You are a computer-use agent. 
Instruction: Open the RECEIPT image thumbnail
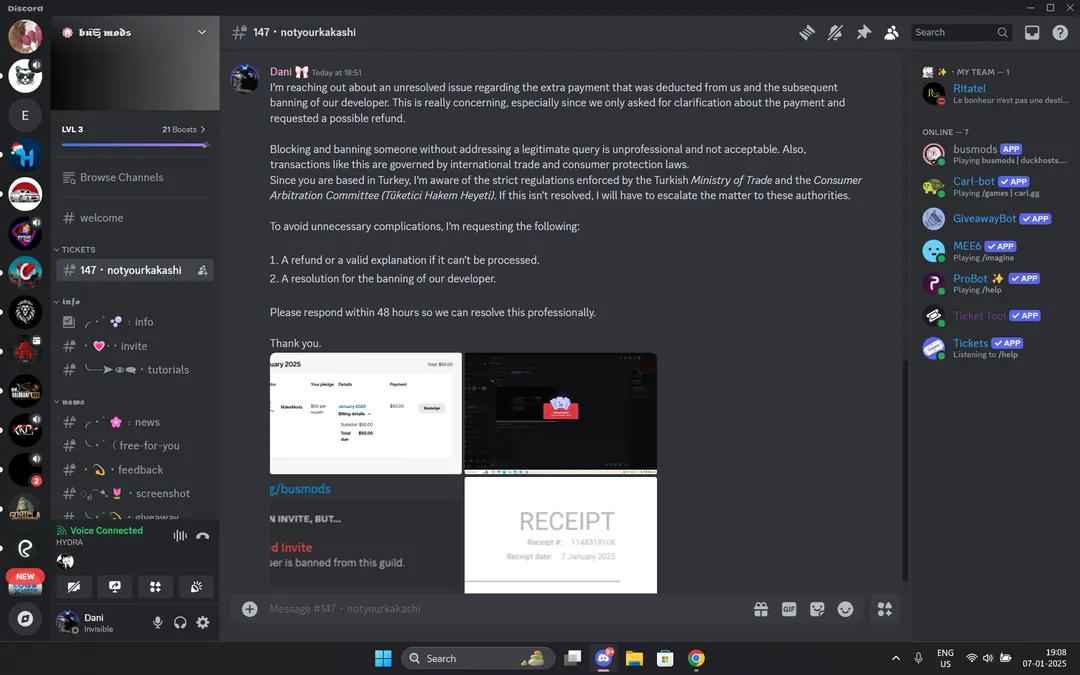(x=561, y=535)
